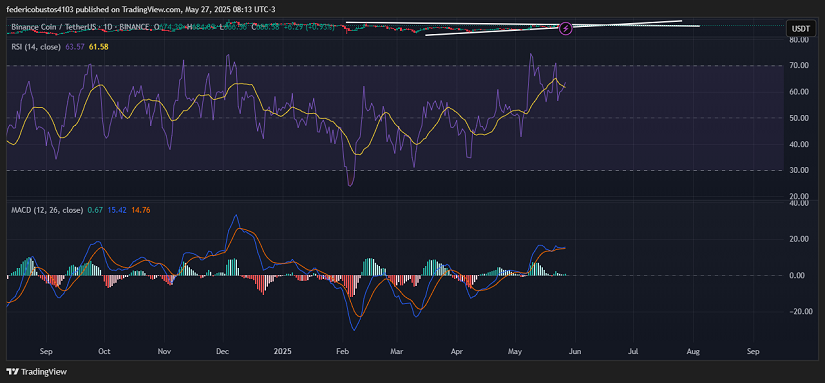
Task: Open the USDT currency selector
Action: [800, 28]
